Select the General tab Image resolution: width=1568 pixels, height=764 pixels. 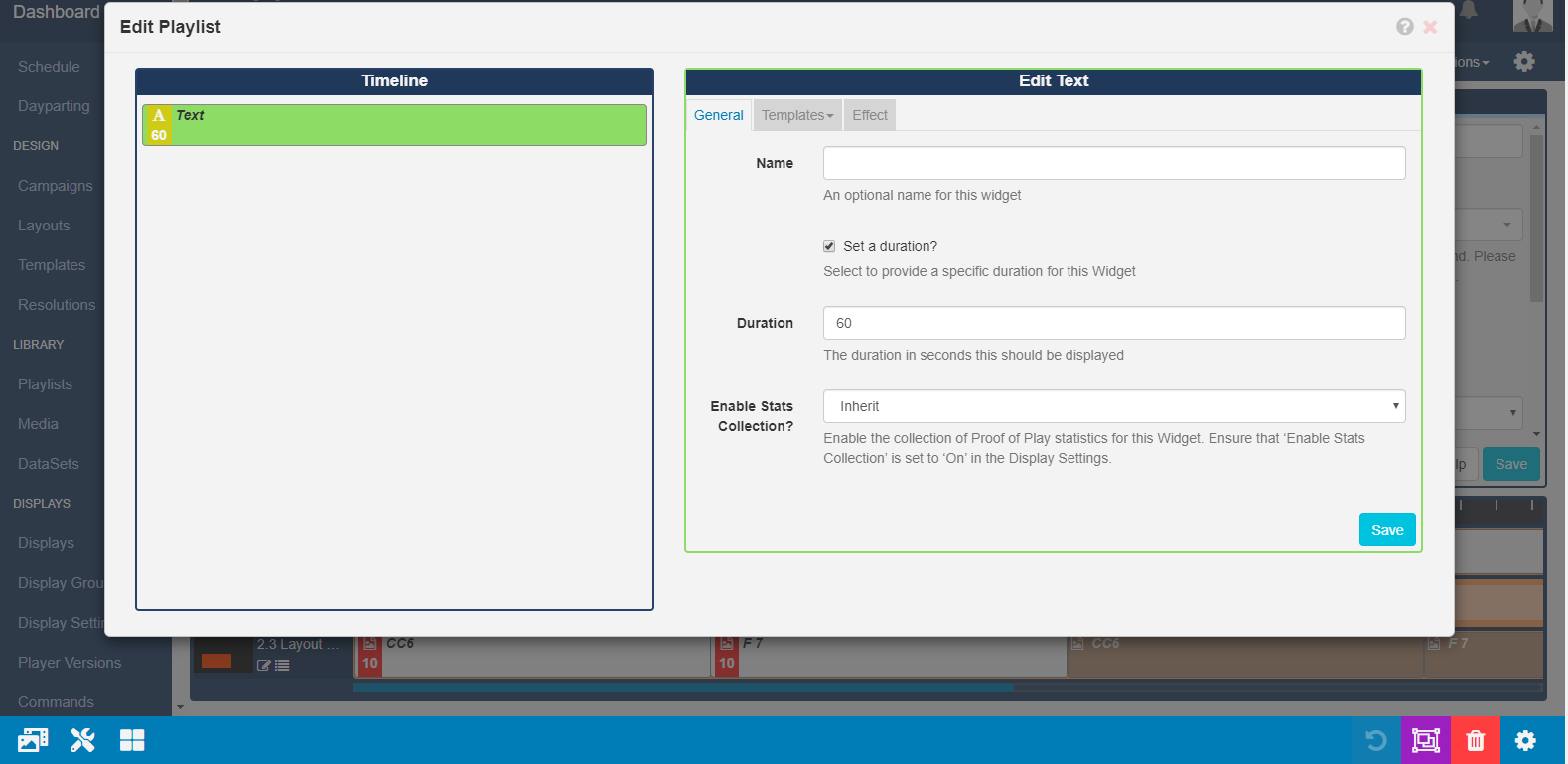(x=718, y=115)
